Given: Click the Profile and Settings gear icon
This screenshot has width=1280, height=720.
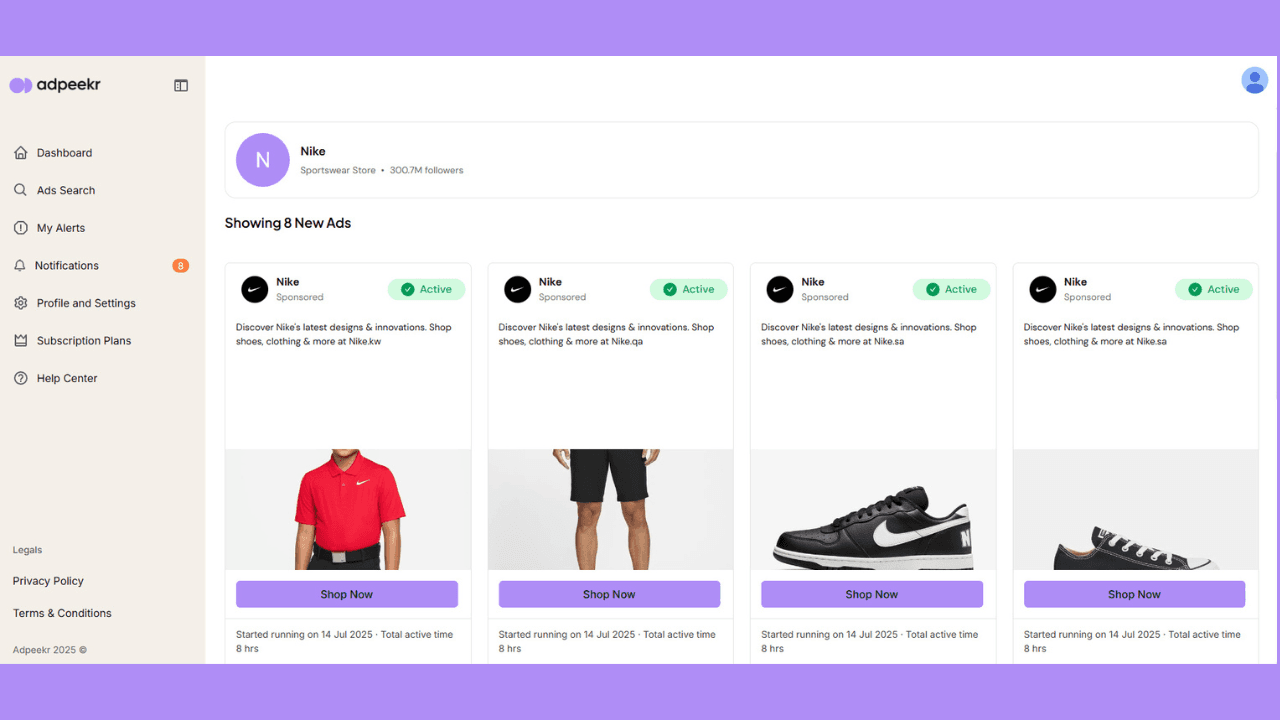Looking at the screenshot, I should point(20,303).
